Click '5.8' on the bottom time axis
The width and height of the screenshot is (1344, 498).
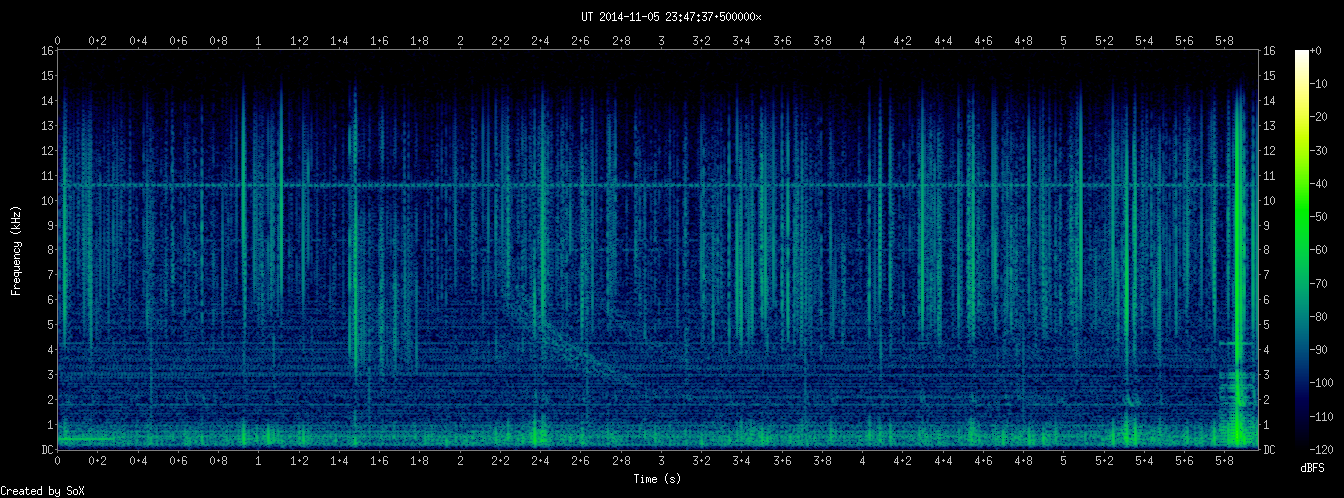(1224, 462)
